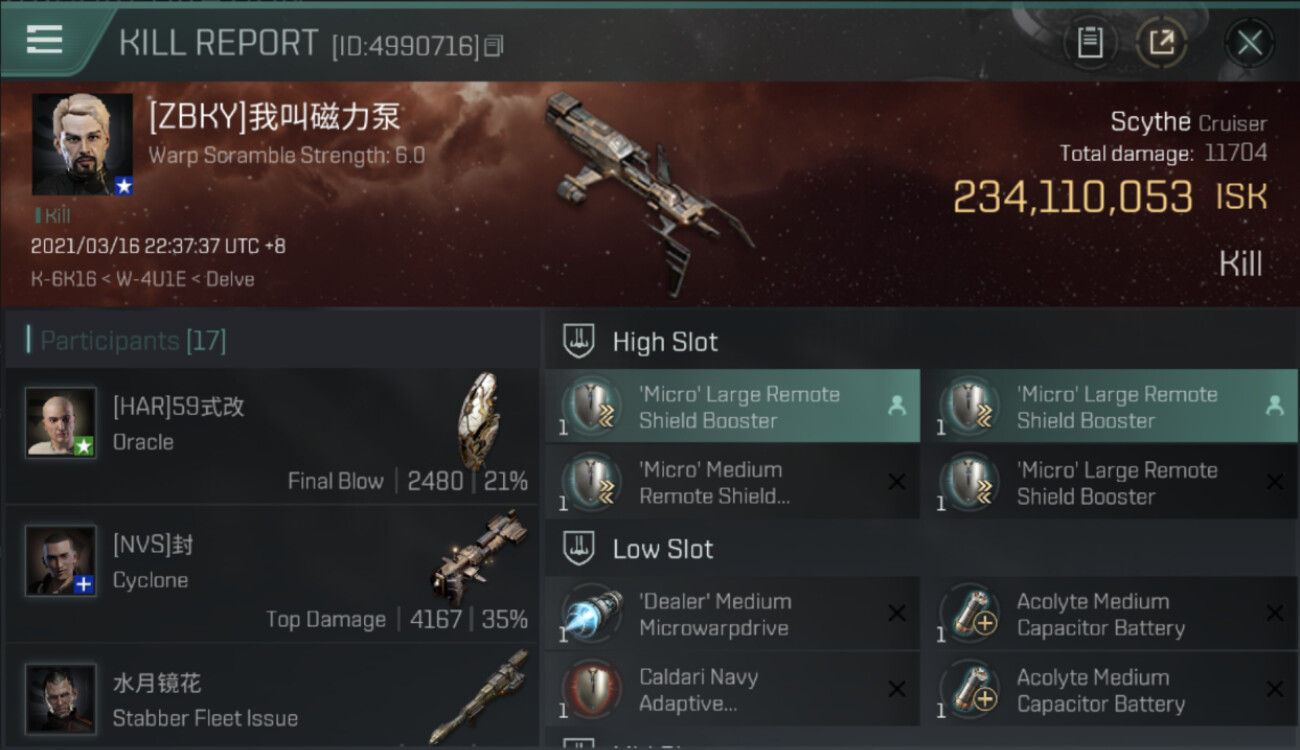Open the hamburger menu

(x=45, y=40)
